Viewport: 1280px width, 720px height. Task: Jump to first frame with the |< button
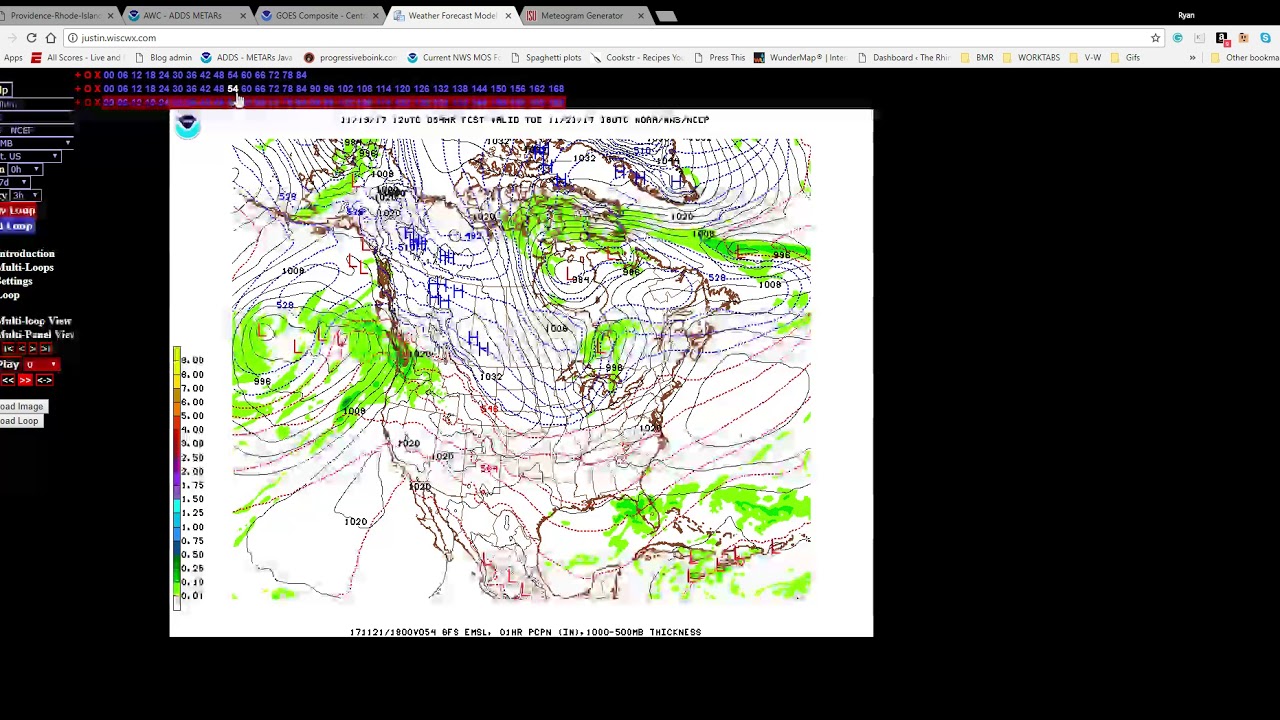coord(8,348)
